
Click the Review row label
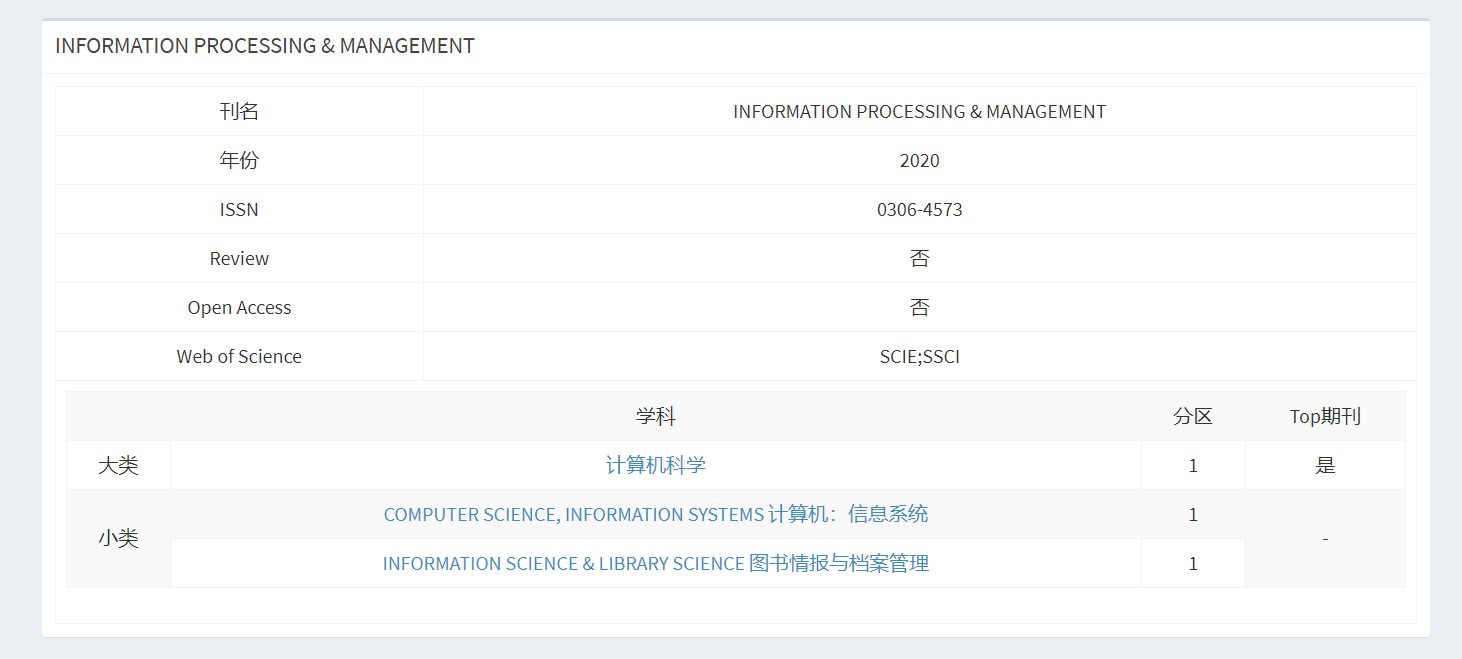click(x=239, y=258)
